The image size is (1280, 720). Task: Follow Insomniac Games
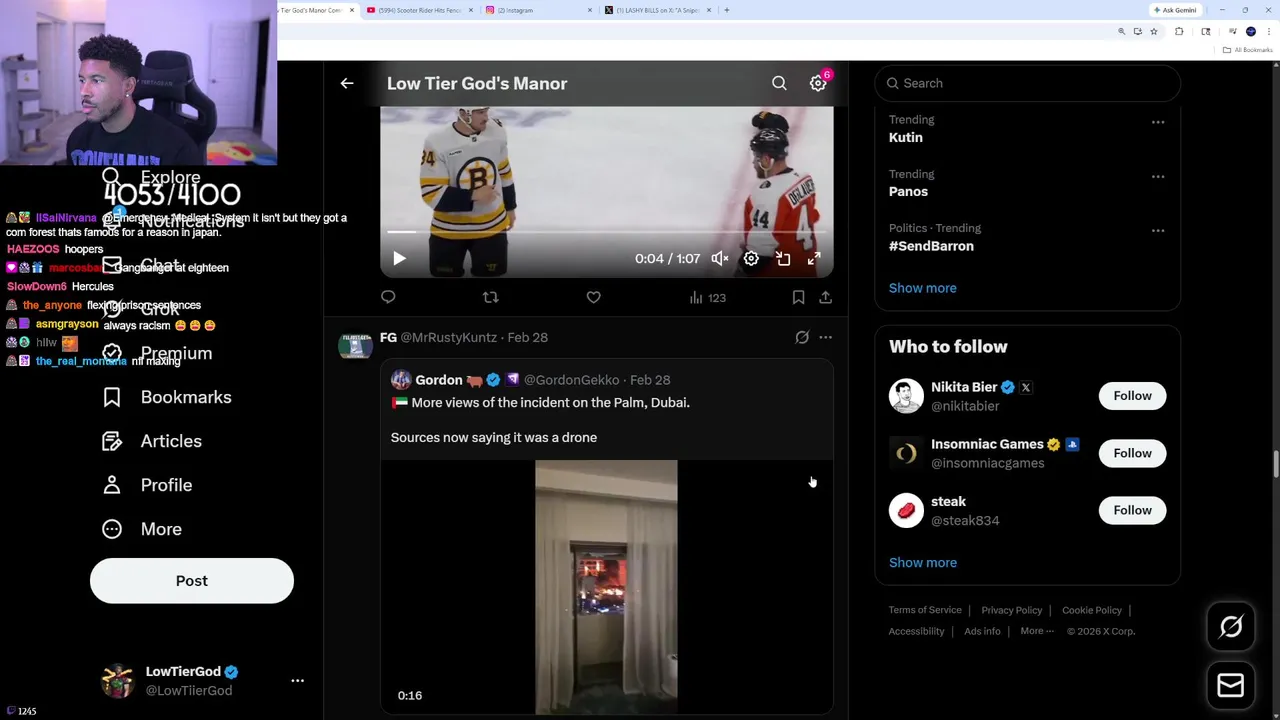click(1132, 453)
